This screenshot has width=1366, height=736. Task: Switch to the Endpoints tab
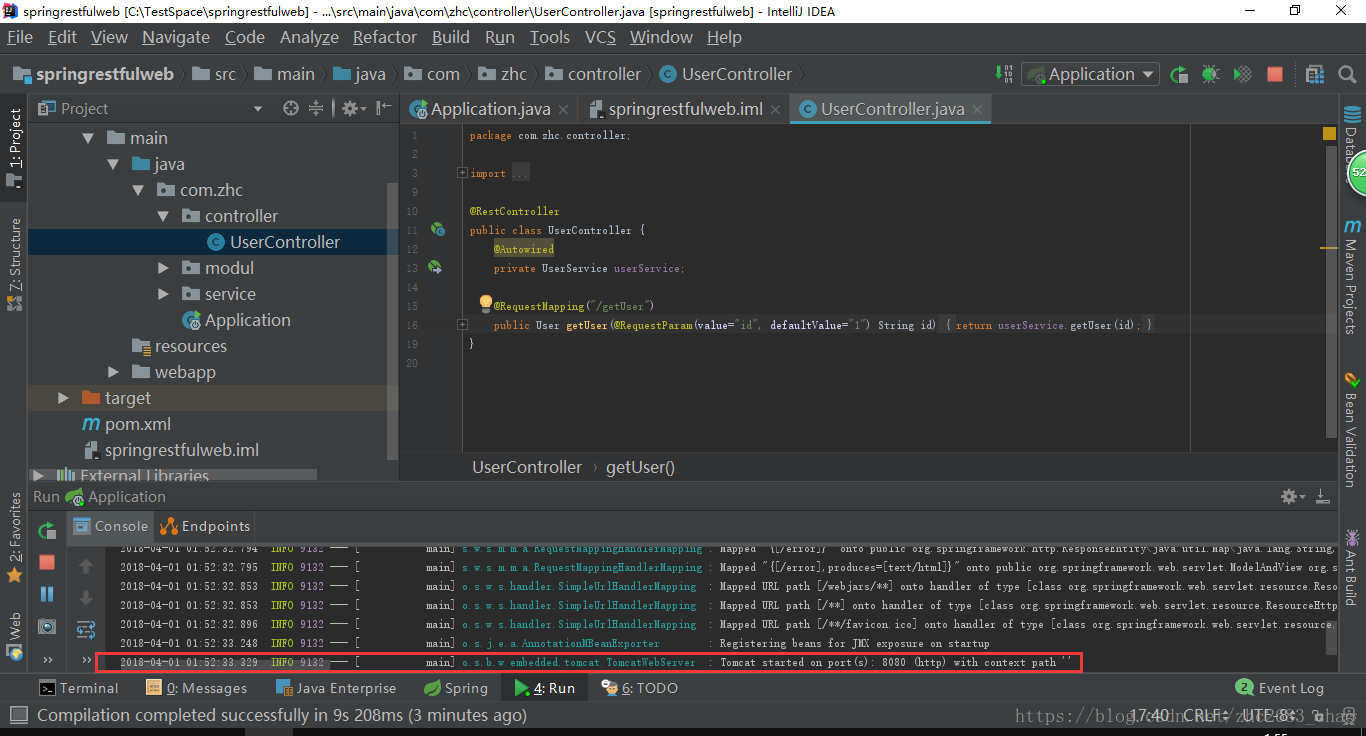[x=206, y=526]
